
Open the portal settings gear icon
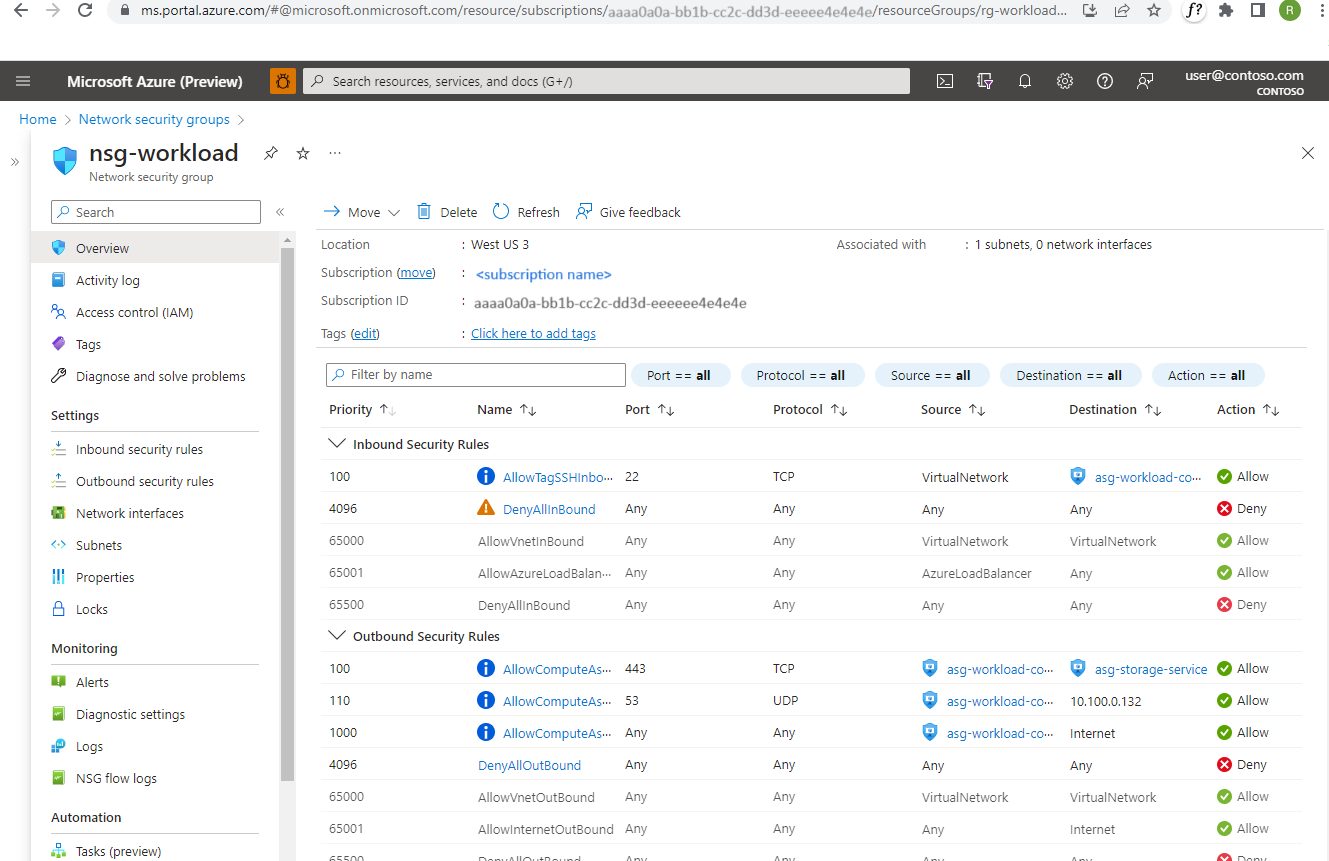tap(1065, 82)
